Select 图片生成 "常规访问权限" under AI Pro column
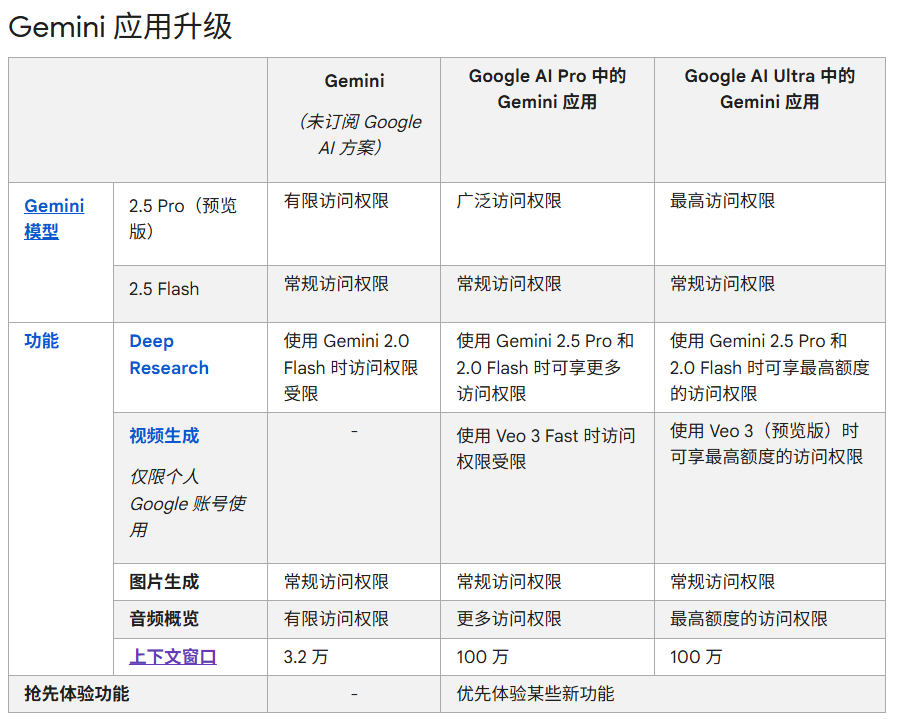 (x=509, y=581)
